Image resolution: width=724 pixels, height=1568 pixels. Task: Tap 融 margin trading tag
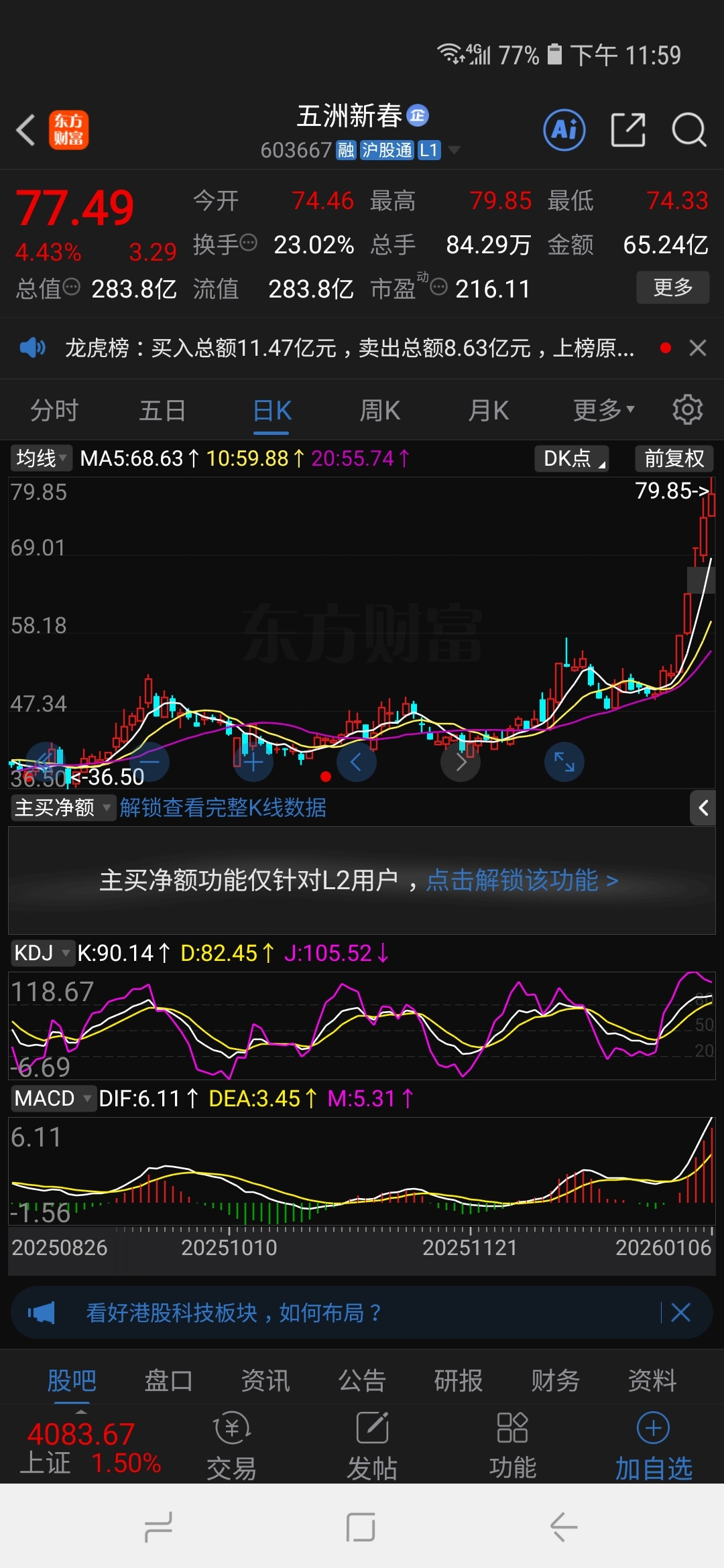346,150
